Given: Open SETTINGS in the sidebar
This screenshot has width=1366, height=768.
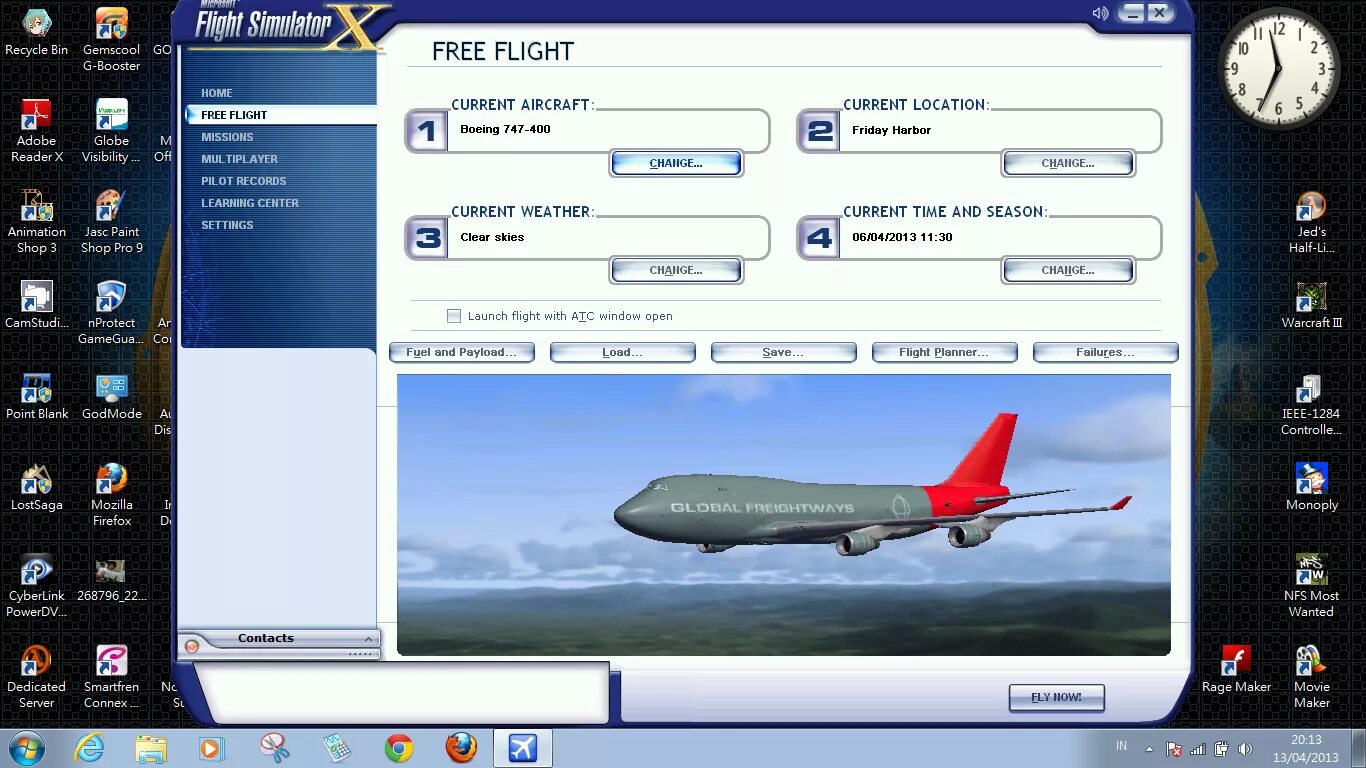Looking at the screenshot, I should pos(227,225).
